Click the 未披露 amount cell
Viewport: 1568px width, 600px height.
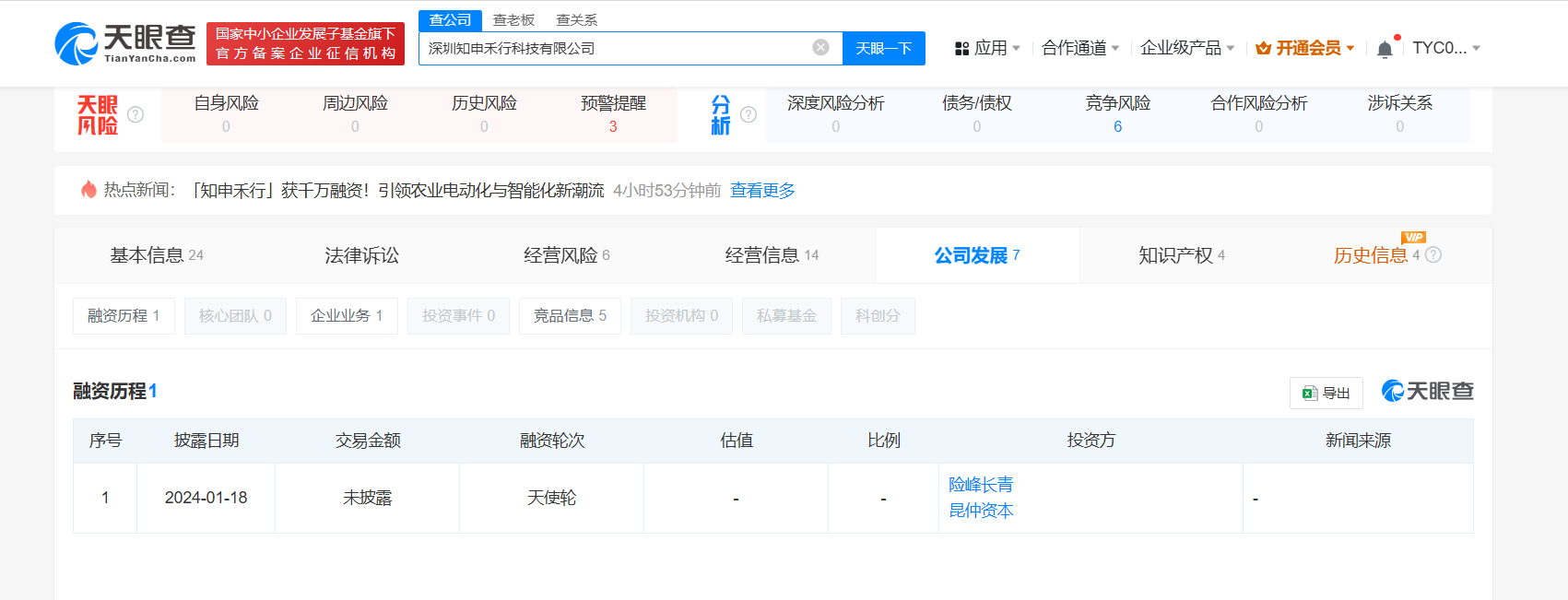click(x=367, y=498)
